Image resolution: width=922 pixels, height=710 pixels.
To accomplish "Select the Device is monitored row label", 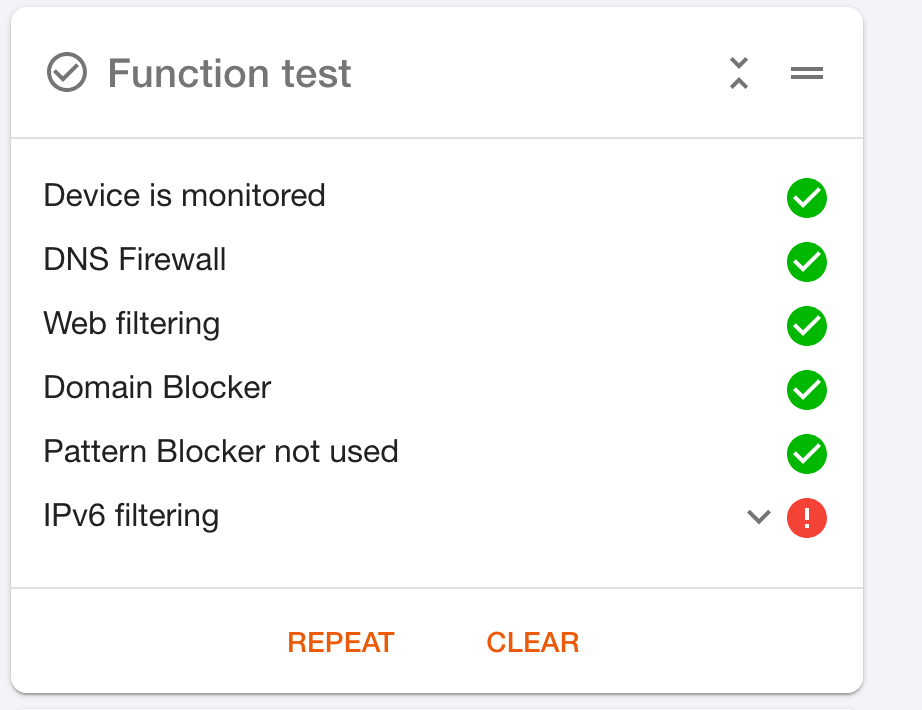I will tap(184, 195).
